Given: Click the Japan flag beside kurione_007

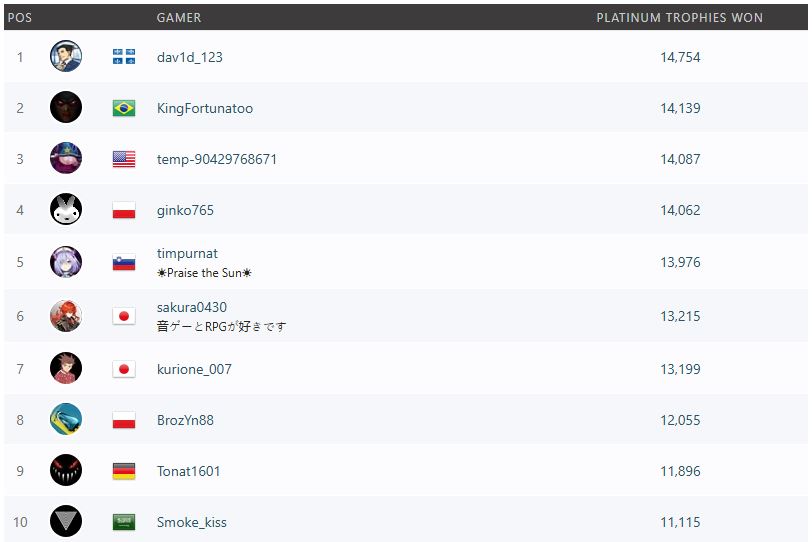Looking at the screenshot, I should point(124,369).
